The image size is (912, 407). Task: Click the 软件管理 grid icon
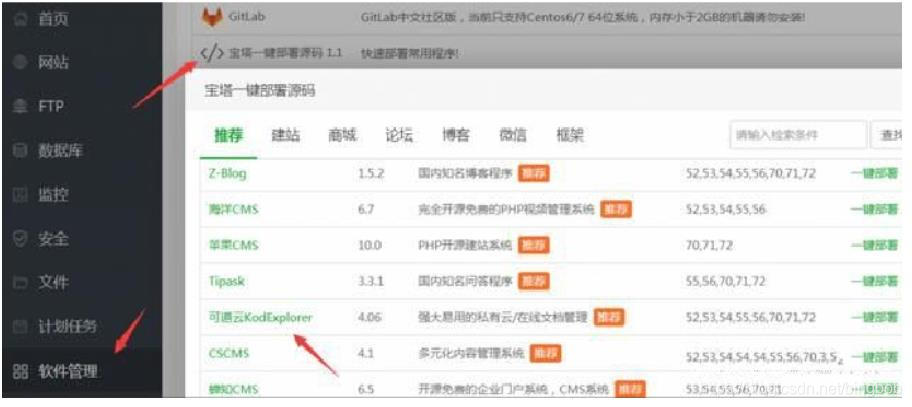20,371
